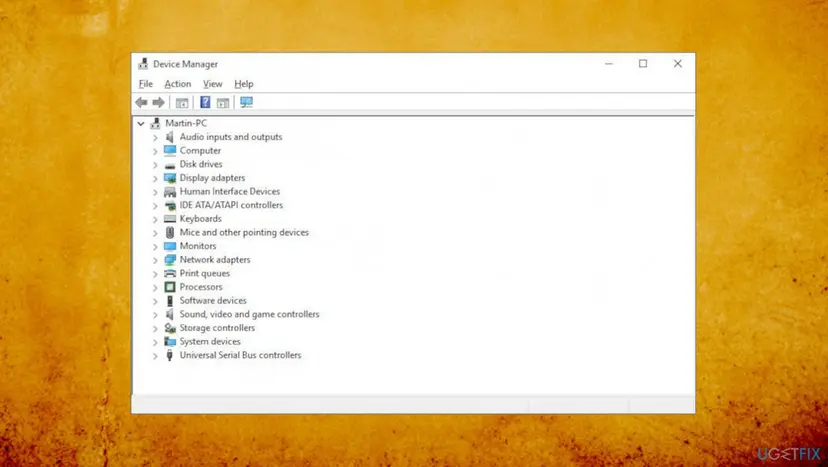Expand the Computer category arrow

(155, 151)
